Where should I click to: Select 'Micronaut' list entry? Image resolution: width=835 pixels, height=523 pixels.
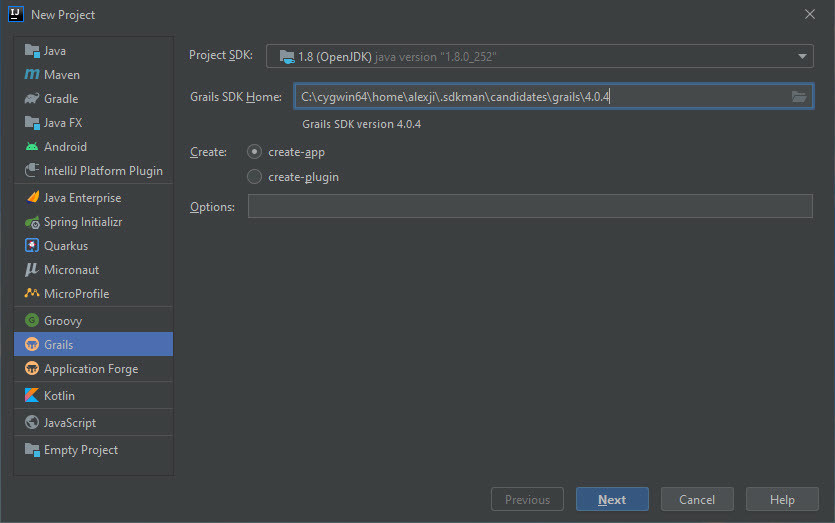pos(71,270)
